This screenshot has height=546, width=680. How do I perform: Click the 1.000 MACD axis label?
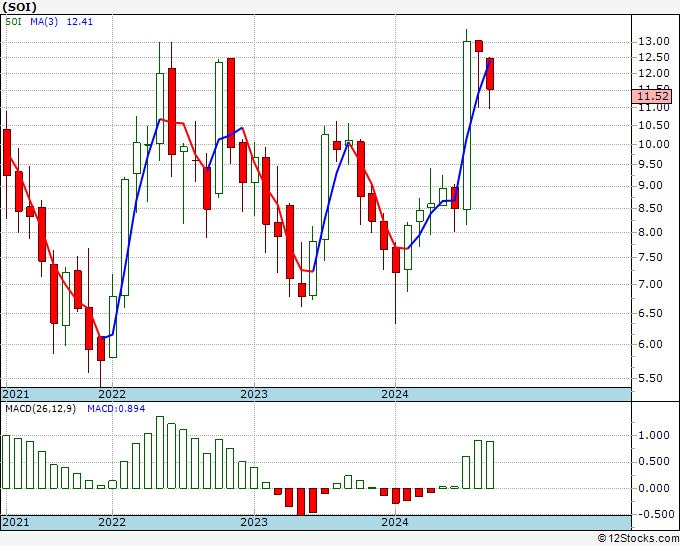(x=656, y=435)
